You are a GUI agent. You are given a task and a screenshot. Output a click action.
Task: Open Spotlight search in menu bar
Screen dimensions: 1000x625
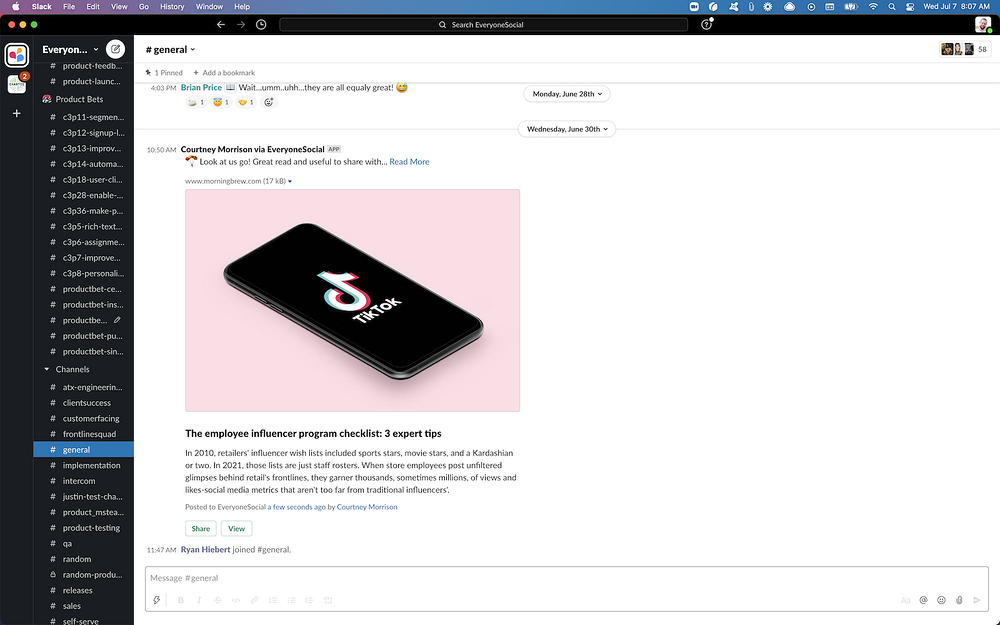point(892,6)
